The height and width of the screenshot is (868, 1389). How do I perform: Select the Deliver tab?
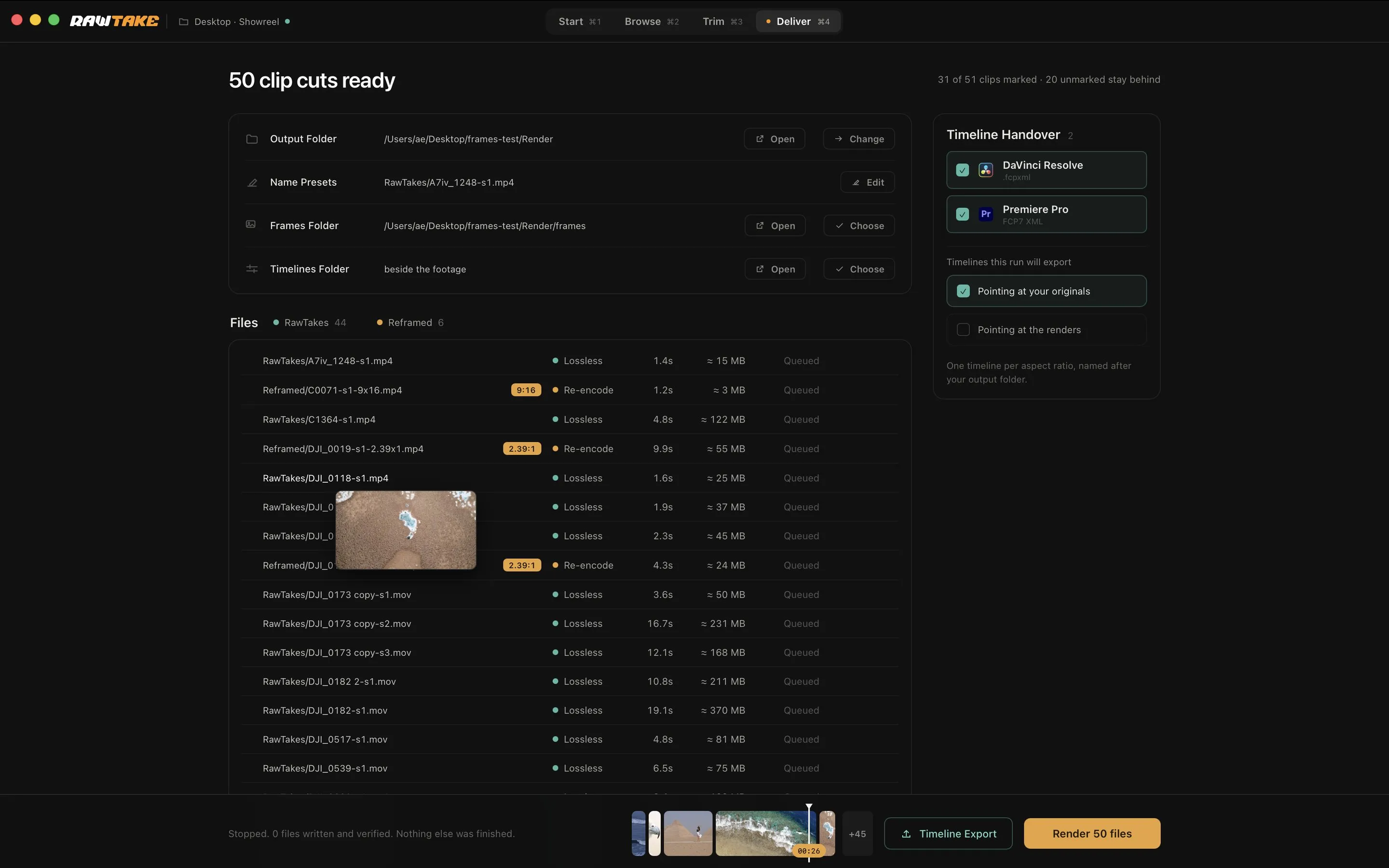[x=798, y=21]
